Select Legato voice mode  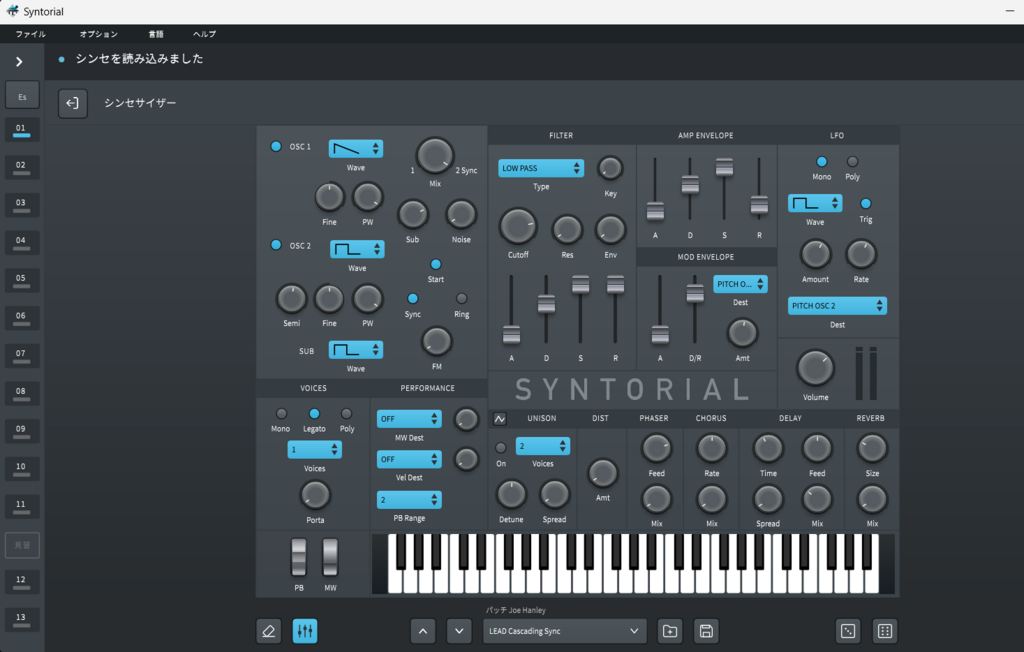(x=314, y=414)
